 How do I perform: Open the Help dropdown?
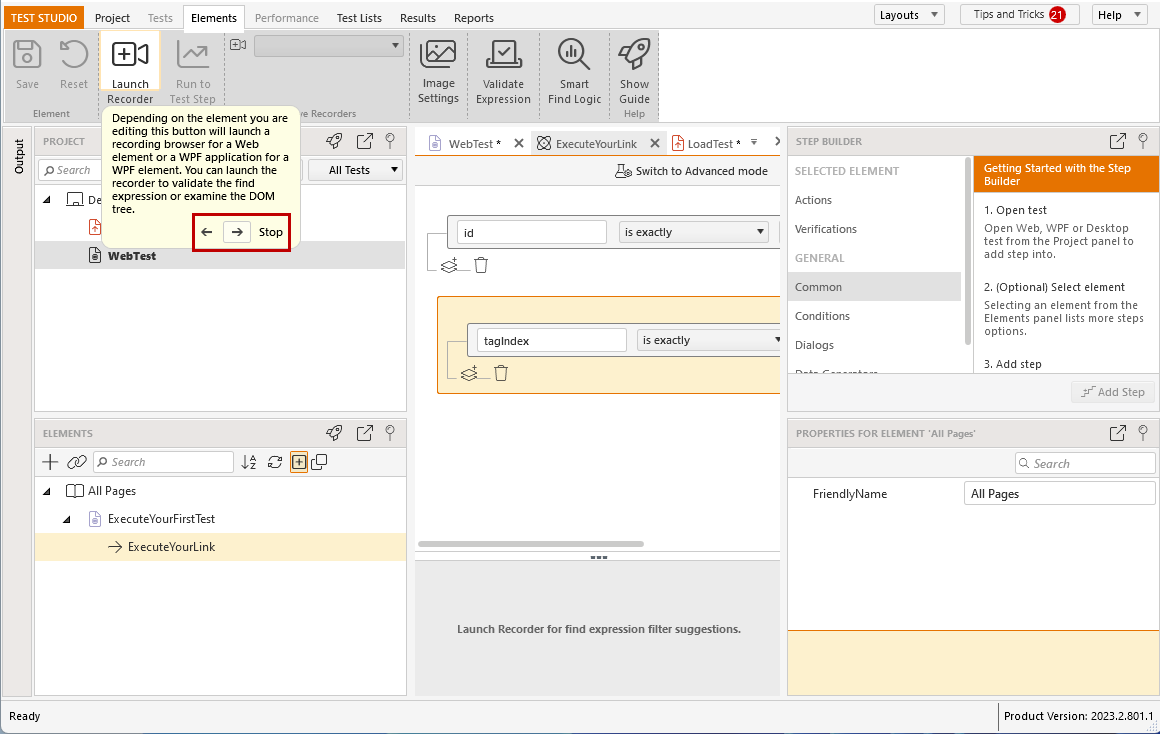(1119, 15)
